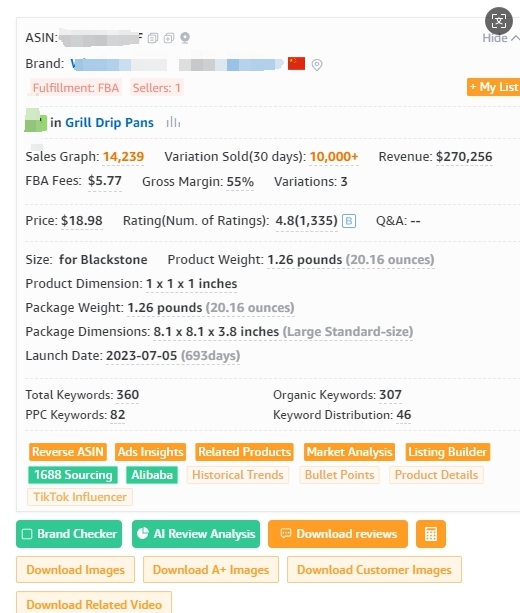Image resolution: width=520 pixels, height=613 pixels.
Task: Open Listing Builder
Action: [448, 452]
